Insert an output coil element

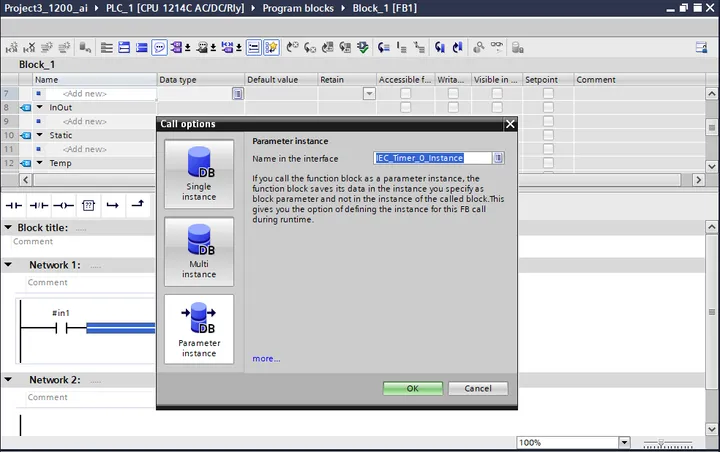pos(63,205)
